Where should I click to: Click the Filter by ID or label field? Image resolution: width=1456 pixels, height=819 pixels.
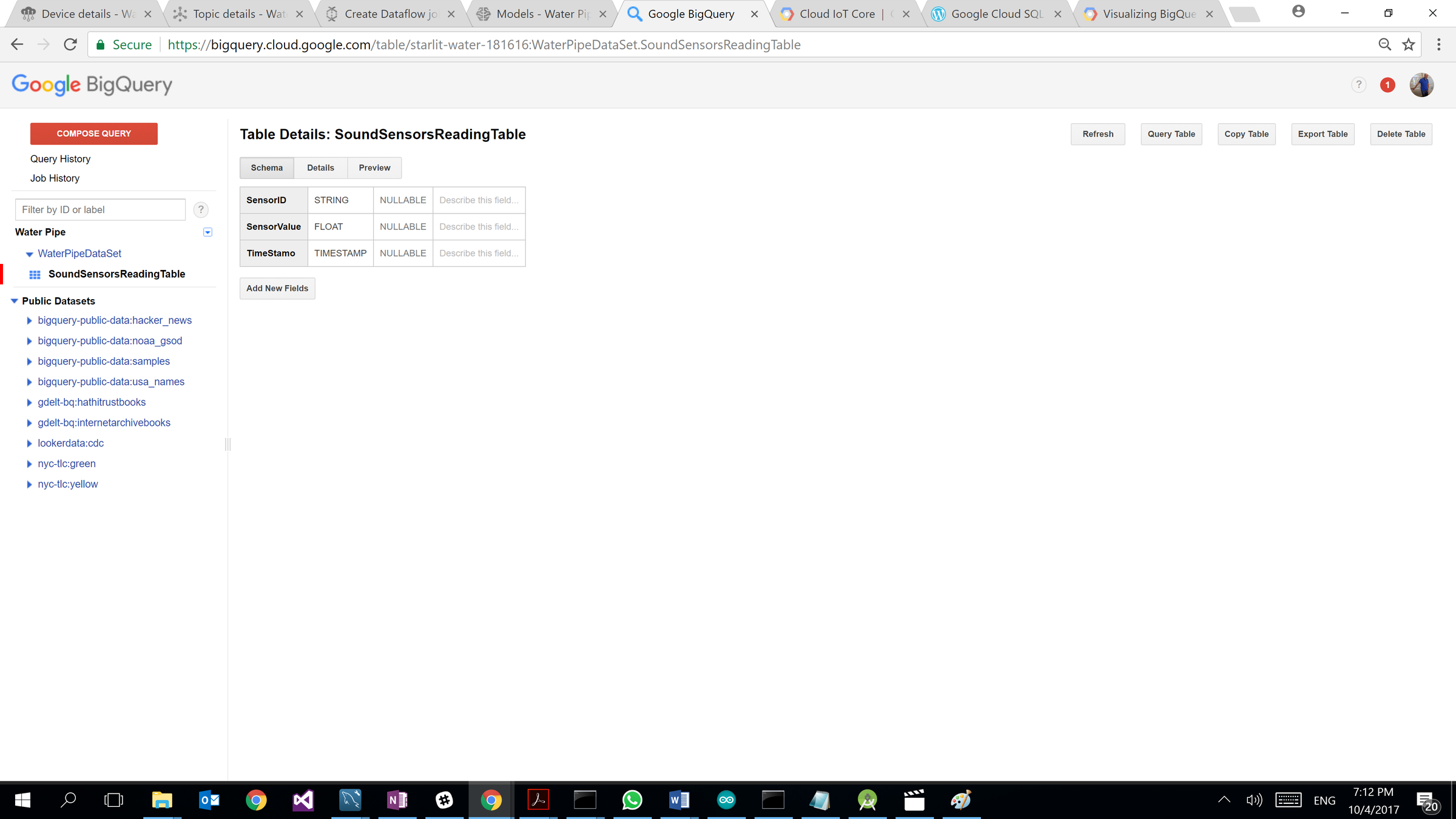click(x=100, y=210)
